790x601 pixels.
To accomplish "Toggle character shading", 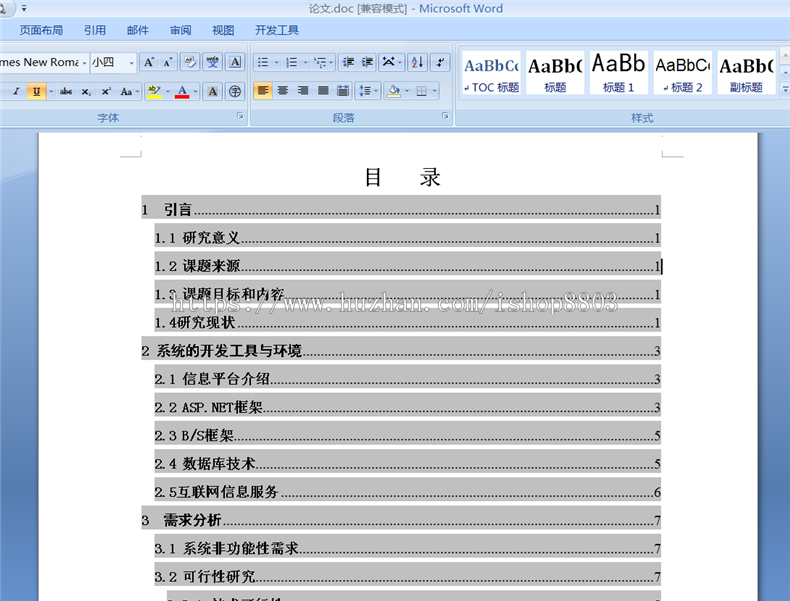I will pyautogui.click(x=213, y=91).
